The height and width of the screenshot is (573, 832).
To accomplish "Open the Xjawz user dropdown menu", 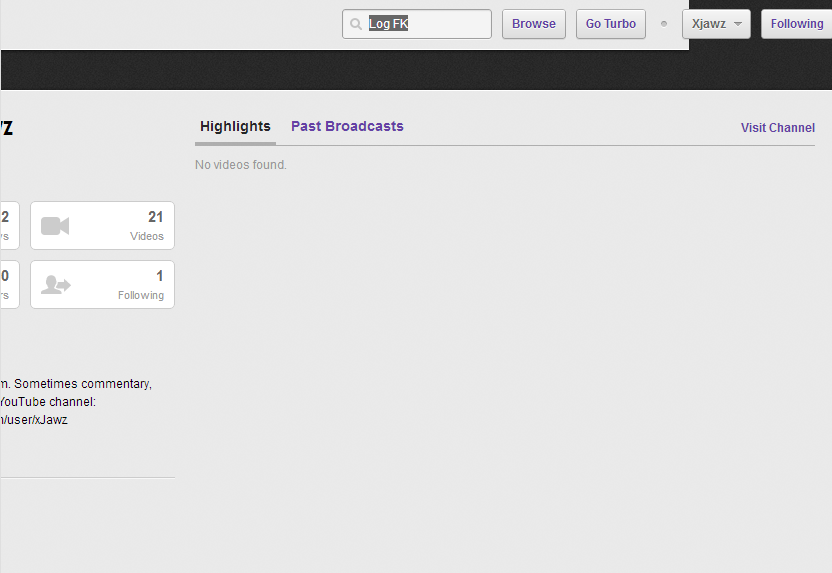I will coord(716,24).
